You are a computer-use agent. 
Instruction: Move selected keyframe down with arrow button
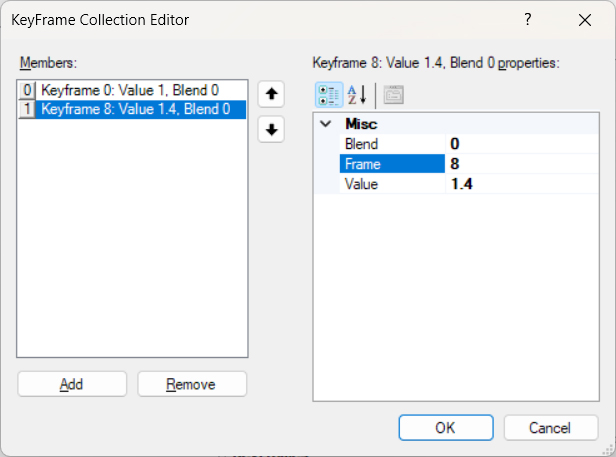point(271,130)
